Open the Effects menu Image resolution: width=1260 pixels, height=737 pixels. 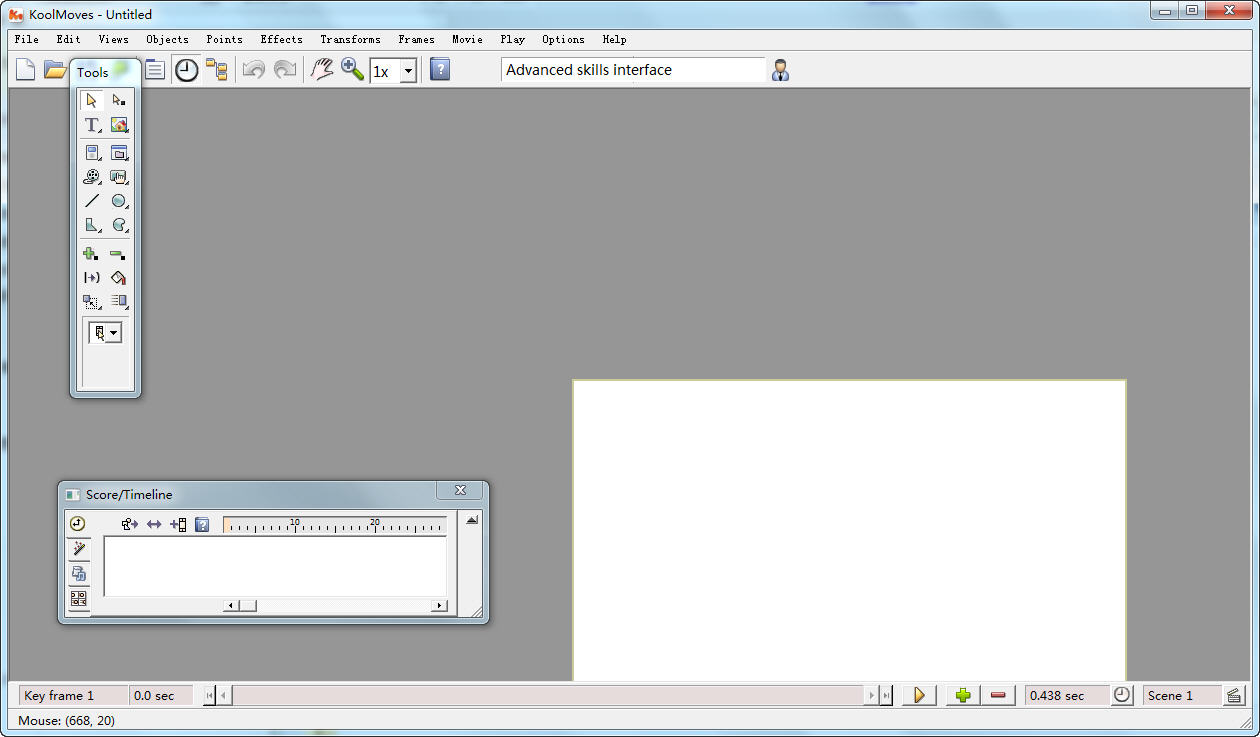pos(281,39)
